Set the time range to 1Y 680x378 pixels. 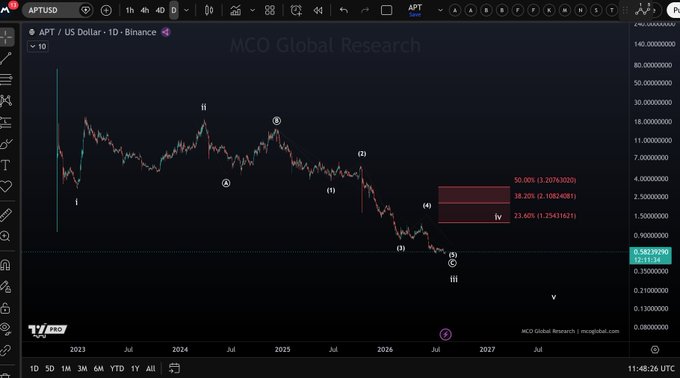[x=135, y=368]
